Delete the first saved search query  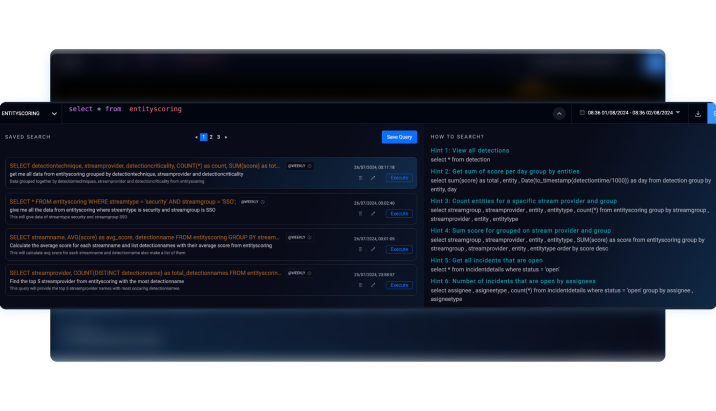361,178
